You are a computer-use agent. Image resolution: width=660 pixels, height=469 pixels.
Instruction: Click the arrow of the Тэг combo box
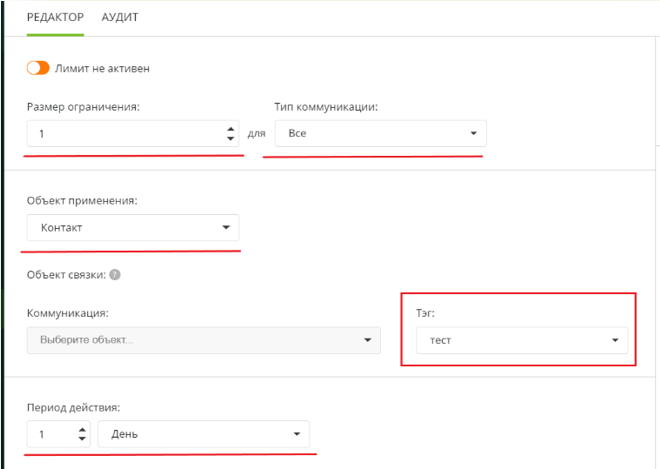coord(614,340)
